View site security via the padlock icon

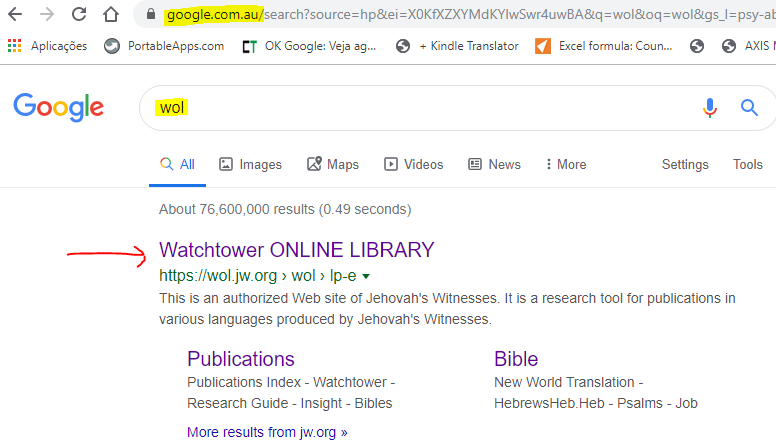tap(151, 14)
